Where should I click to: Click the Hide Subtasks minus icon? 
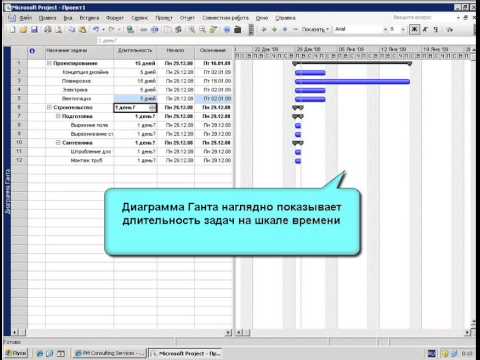[x=295, y=29]
